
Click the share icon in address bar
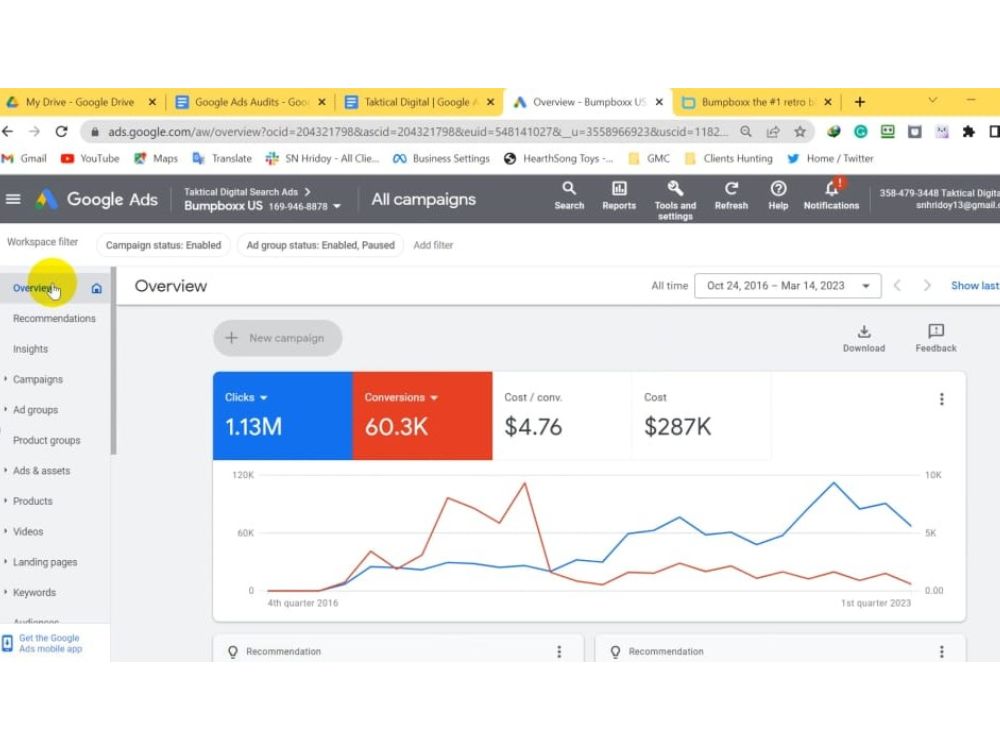pyautogui.click(x=773, y=131)
